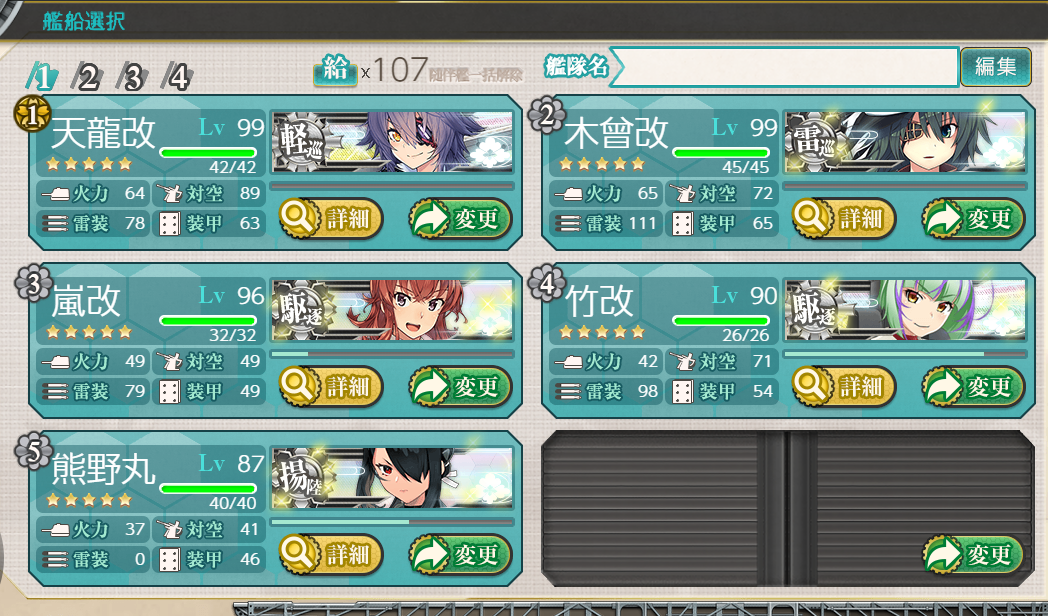Select fleet tab 4

pos(178,76)
